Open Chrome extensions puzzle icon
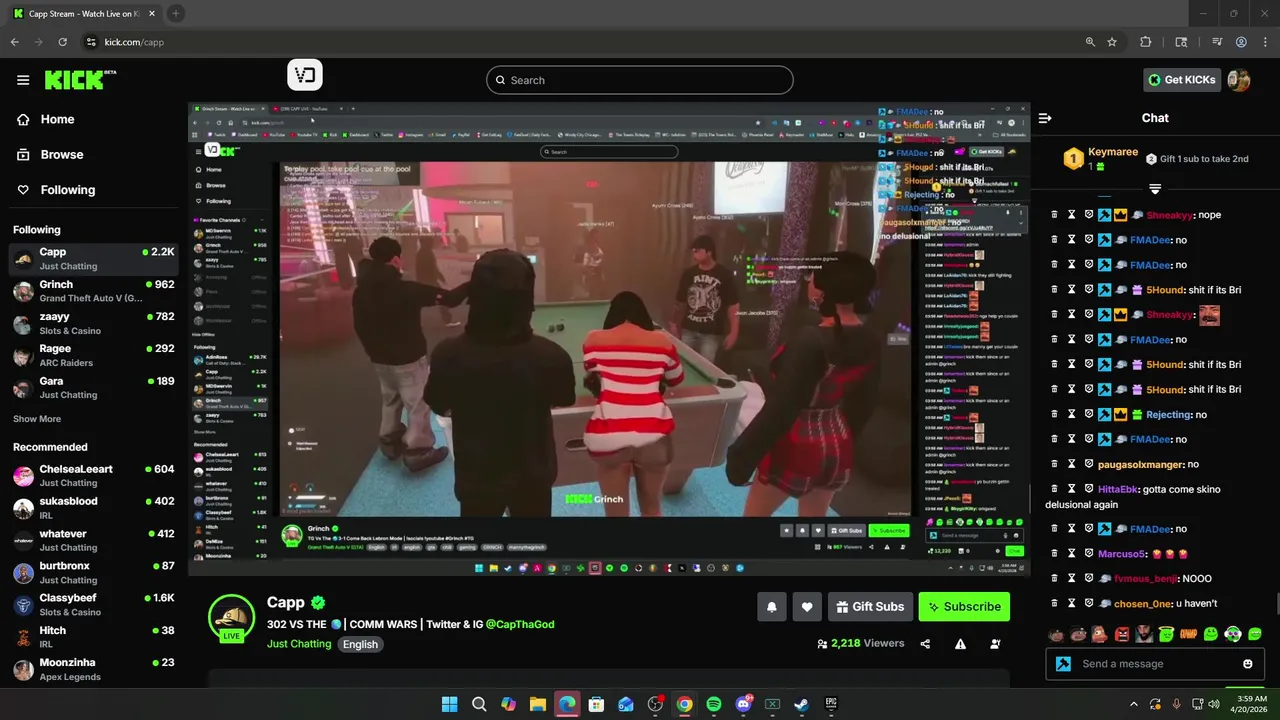This screenshot has height=720, width=1280. [x=1146, y=42]
